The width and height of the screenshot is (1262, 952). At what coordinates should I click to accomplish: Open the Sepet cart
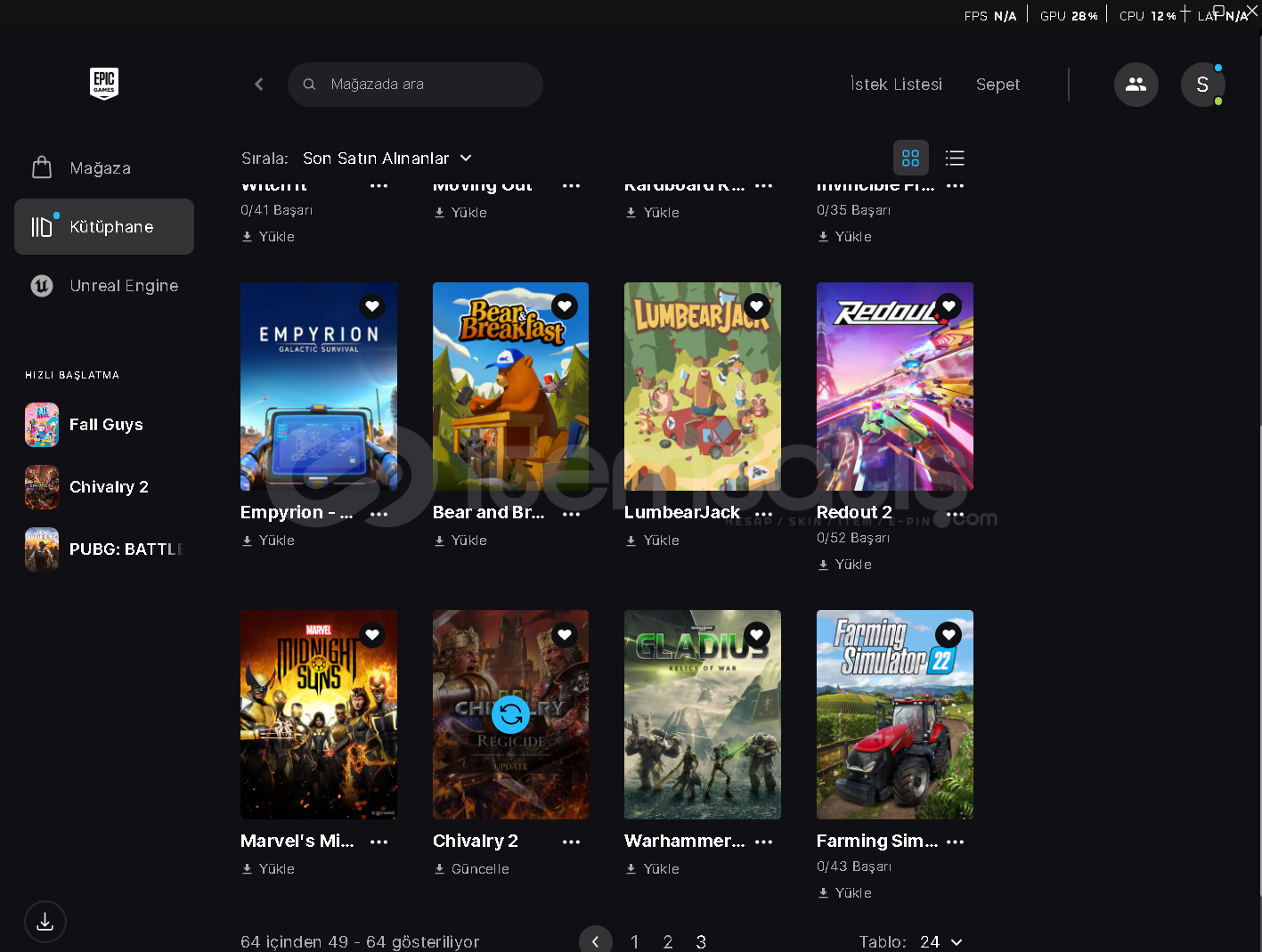coord(997,85)
